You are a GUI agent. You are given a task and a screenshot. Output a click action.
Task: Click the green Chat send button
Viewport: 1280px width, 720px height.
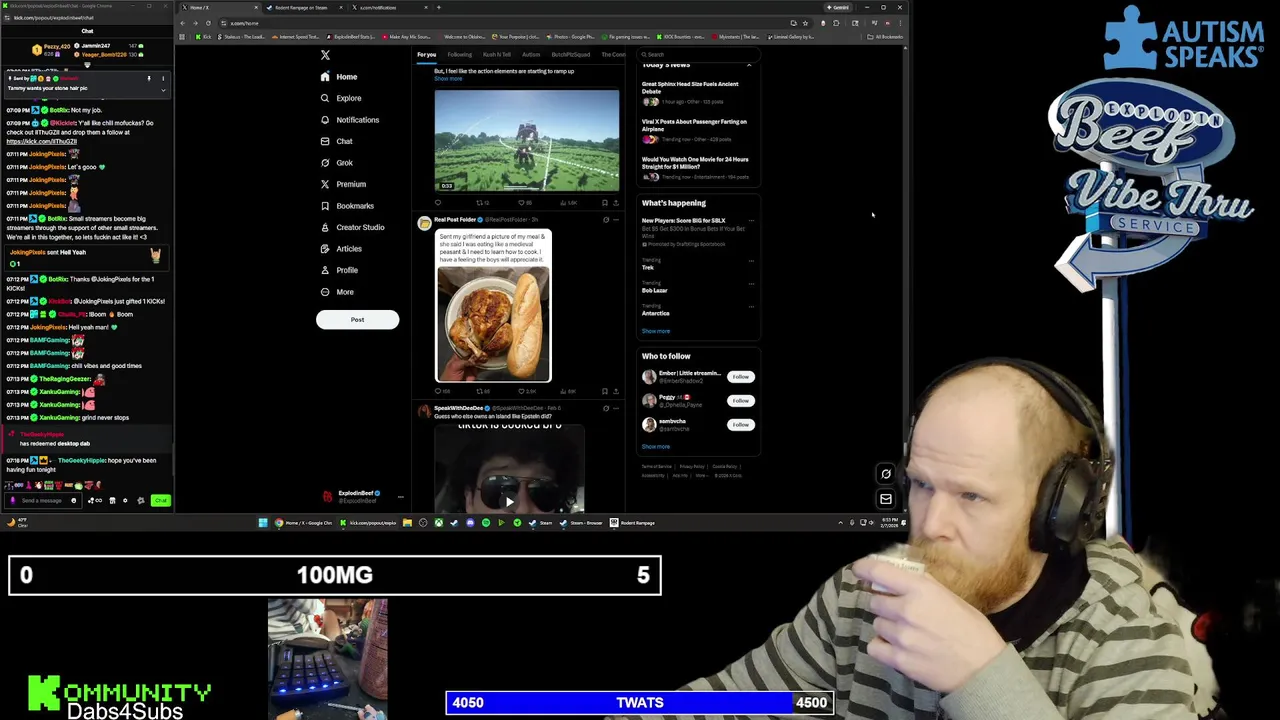pyautogui.click(x=160, y=500)
